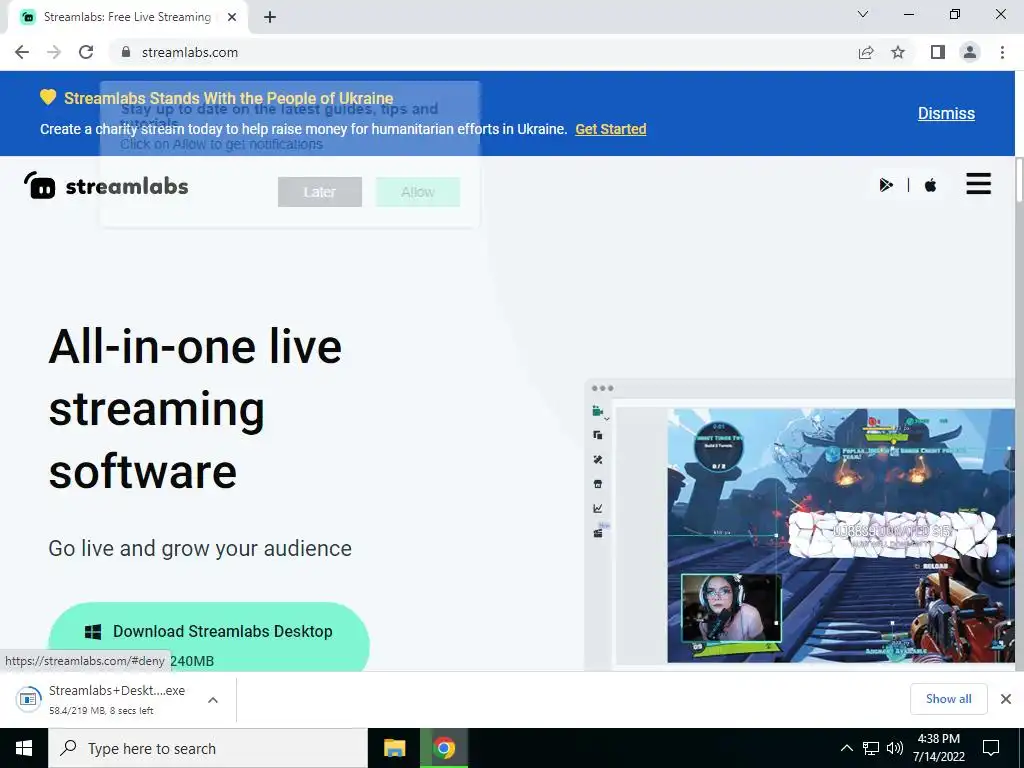Close the Streamlabs tab
The width and height of the screenshot is (1024, 768).
point(232,17)
